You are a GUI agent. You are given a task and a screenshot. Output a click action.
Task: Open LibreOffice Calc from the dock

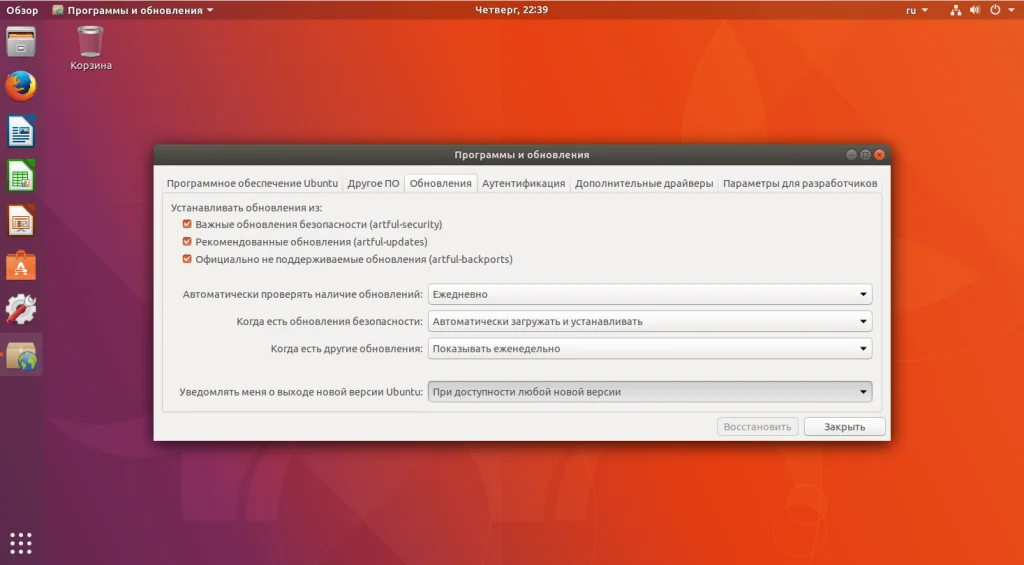21,176
